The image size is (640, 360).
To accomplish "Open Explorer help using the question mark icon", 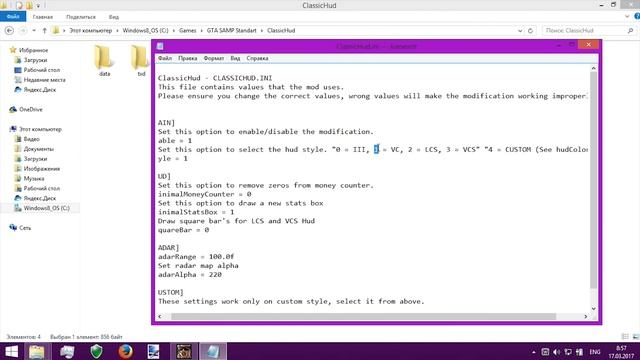I will (x=637, y=16).
